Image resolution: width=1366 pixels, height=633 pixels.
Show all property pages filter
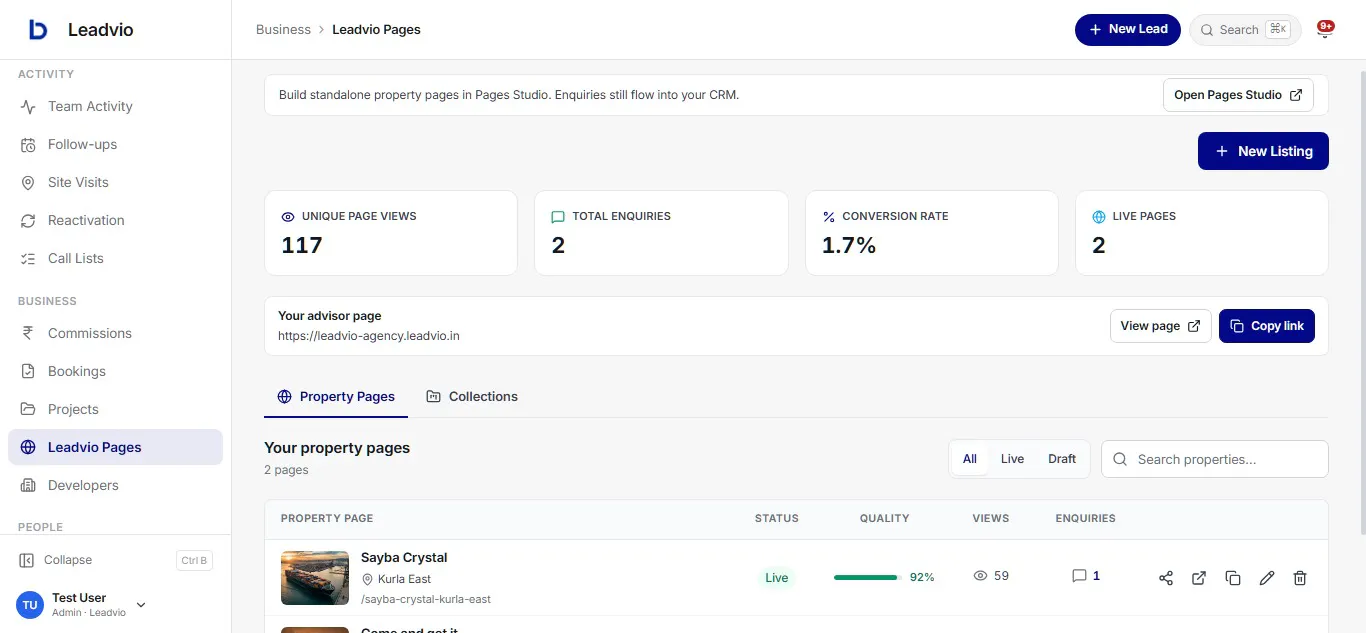click(970, 459)
